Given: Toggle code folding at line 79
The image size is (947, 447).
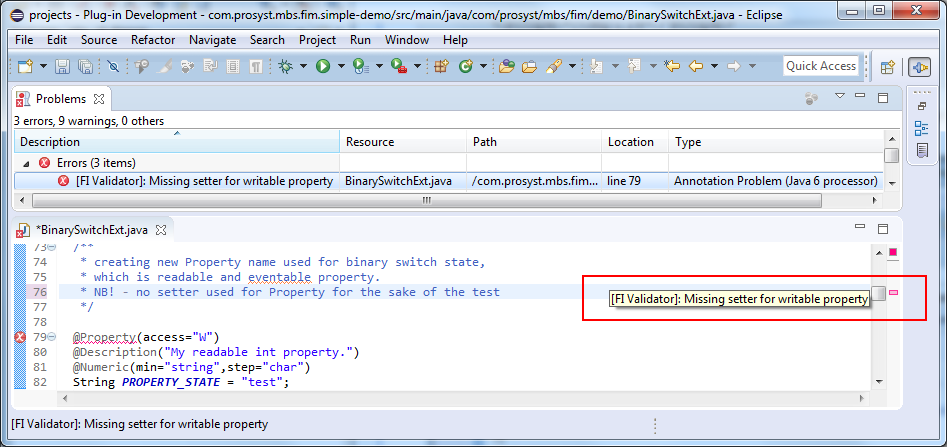Looking at the screenshot, I should pos(51,337).
